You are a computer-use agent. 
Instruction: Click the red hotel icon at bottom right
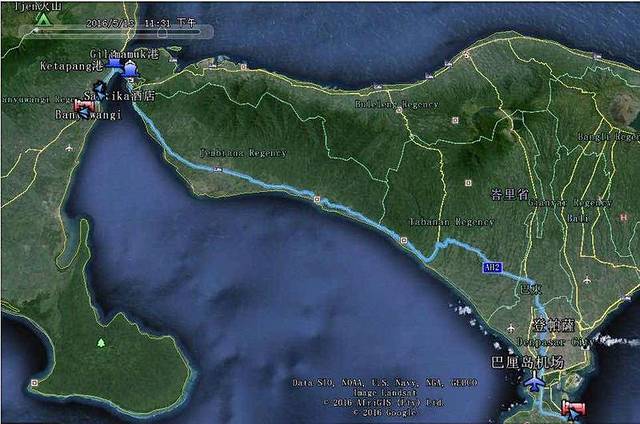[573, 408]
